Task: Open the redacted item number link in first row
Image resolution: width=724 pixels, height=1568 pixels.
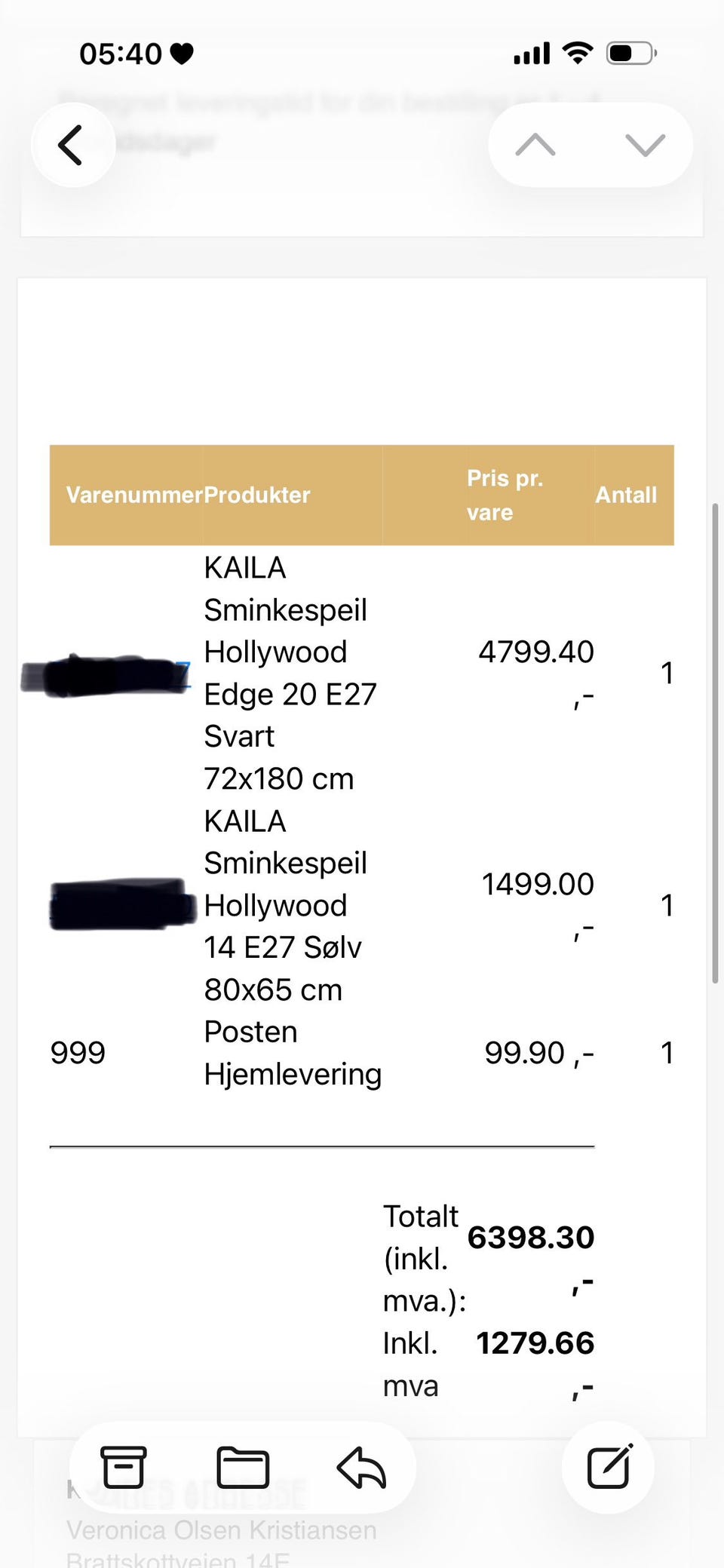Action: point(106,674)
